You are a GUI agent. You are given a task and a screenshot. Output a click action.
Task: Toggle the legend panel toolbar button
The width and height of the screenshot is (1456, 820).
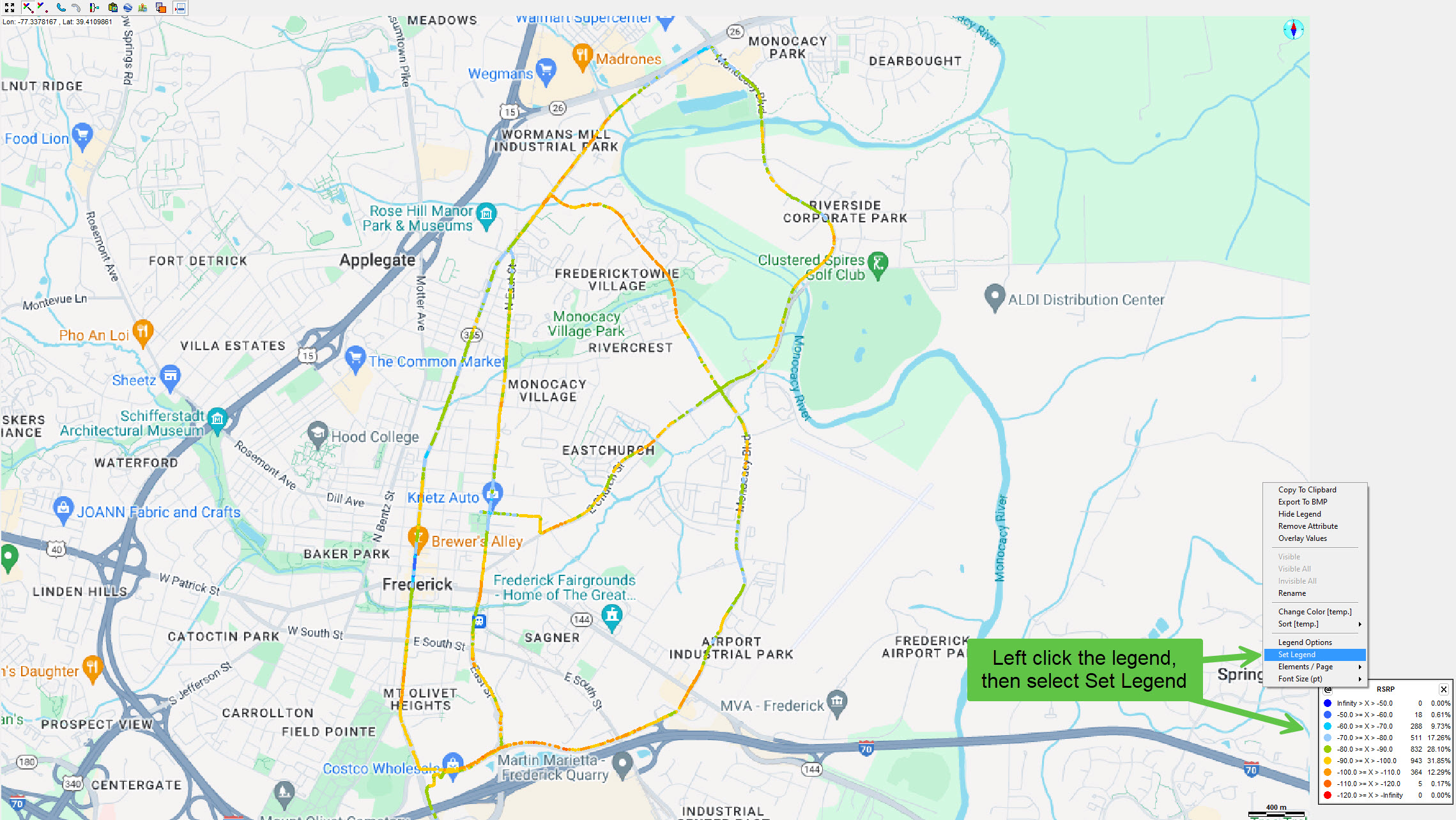pos(180,8)
